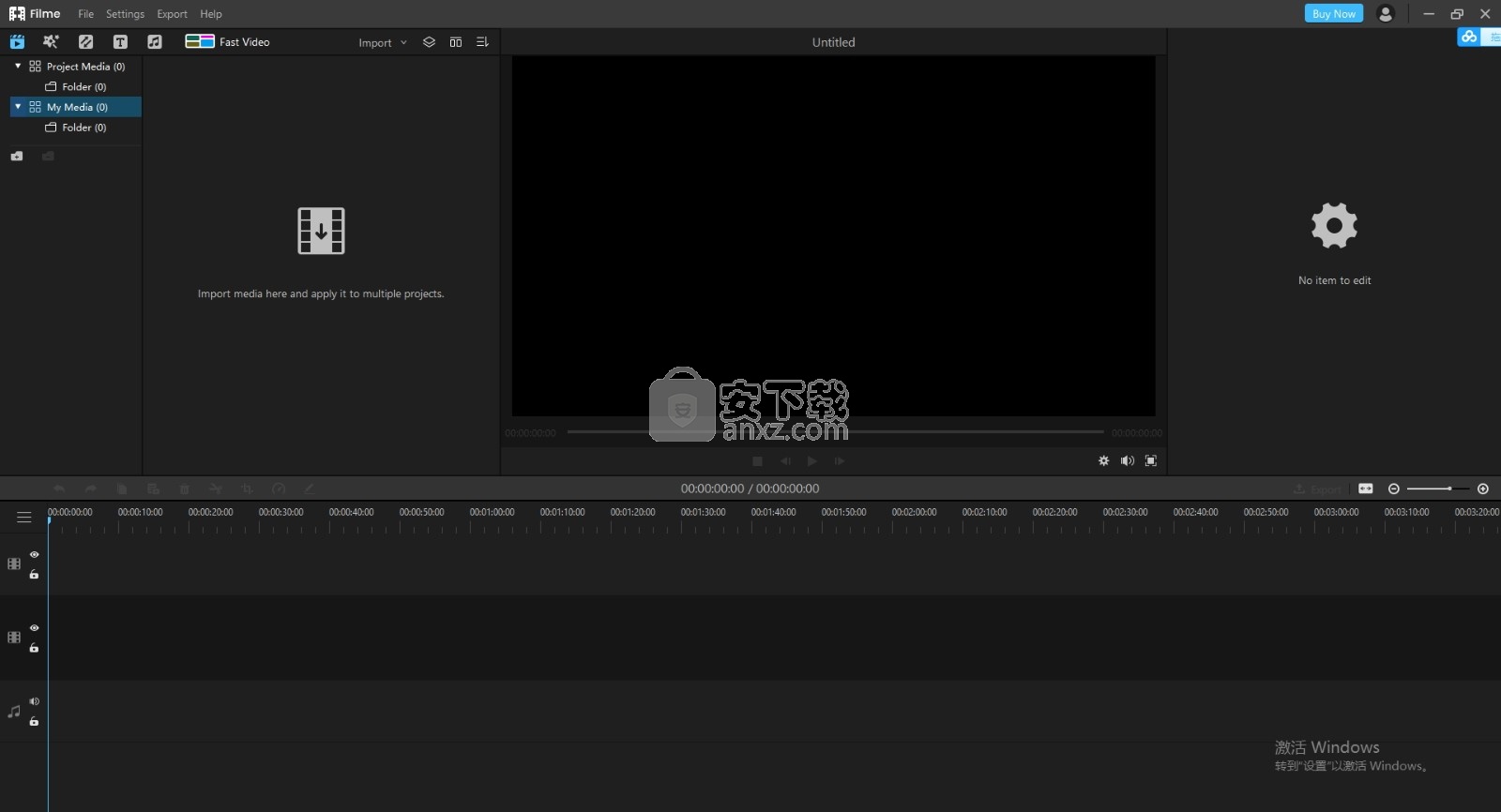Open the File menu

[x=85, y=14]
